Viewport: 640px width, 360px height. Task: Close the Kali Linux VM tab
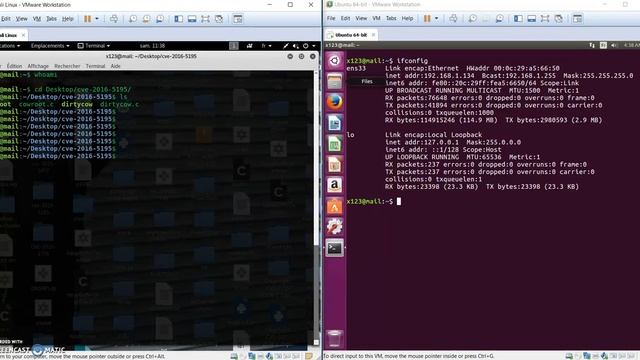pyautogui.click(x=23, y=35)
